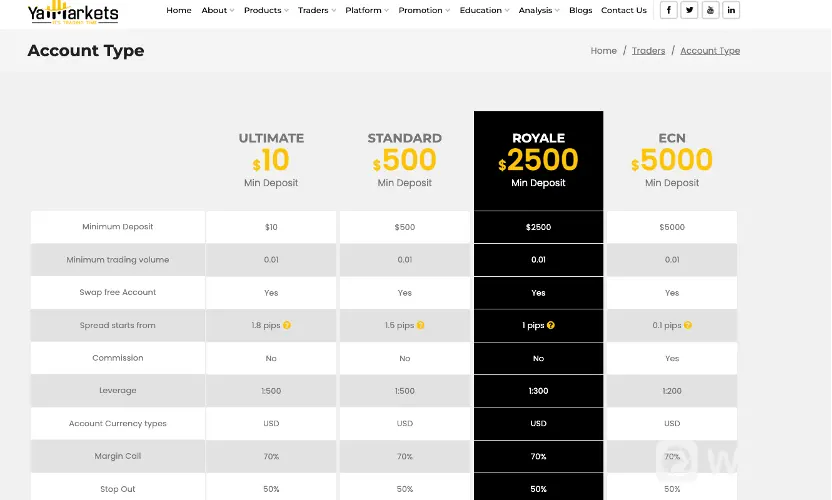Click ECN leverage 1:200 cell

pos(672,391)
